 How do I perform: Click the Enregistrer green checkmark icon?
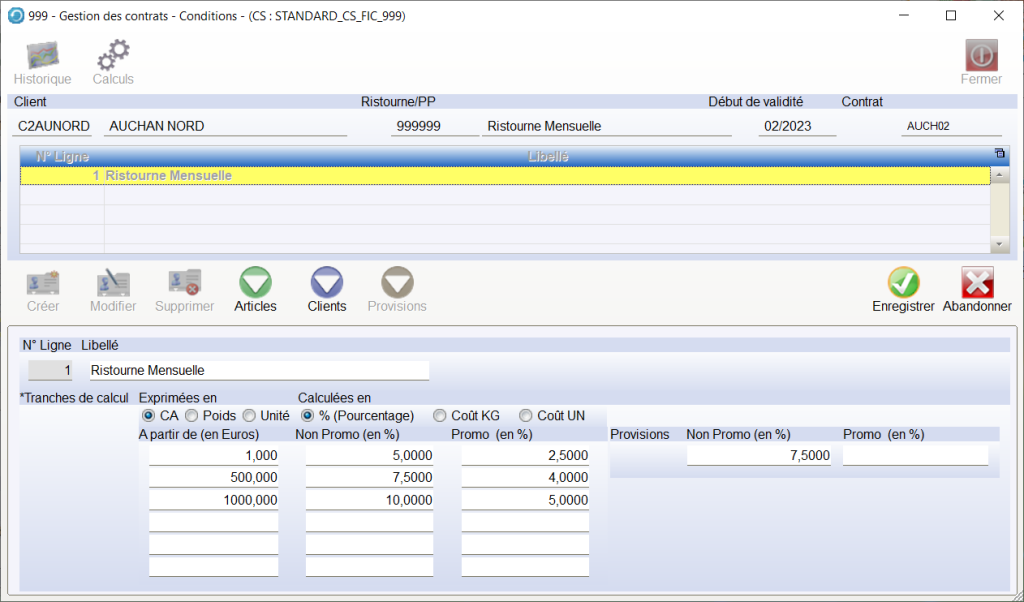point(903,283)
